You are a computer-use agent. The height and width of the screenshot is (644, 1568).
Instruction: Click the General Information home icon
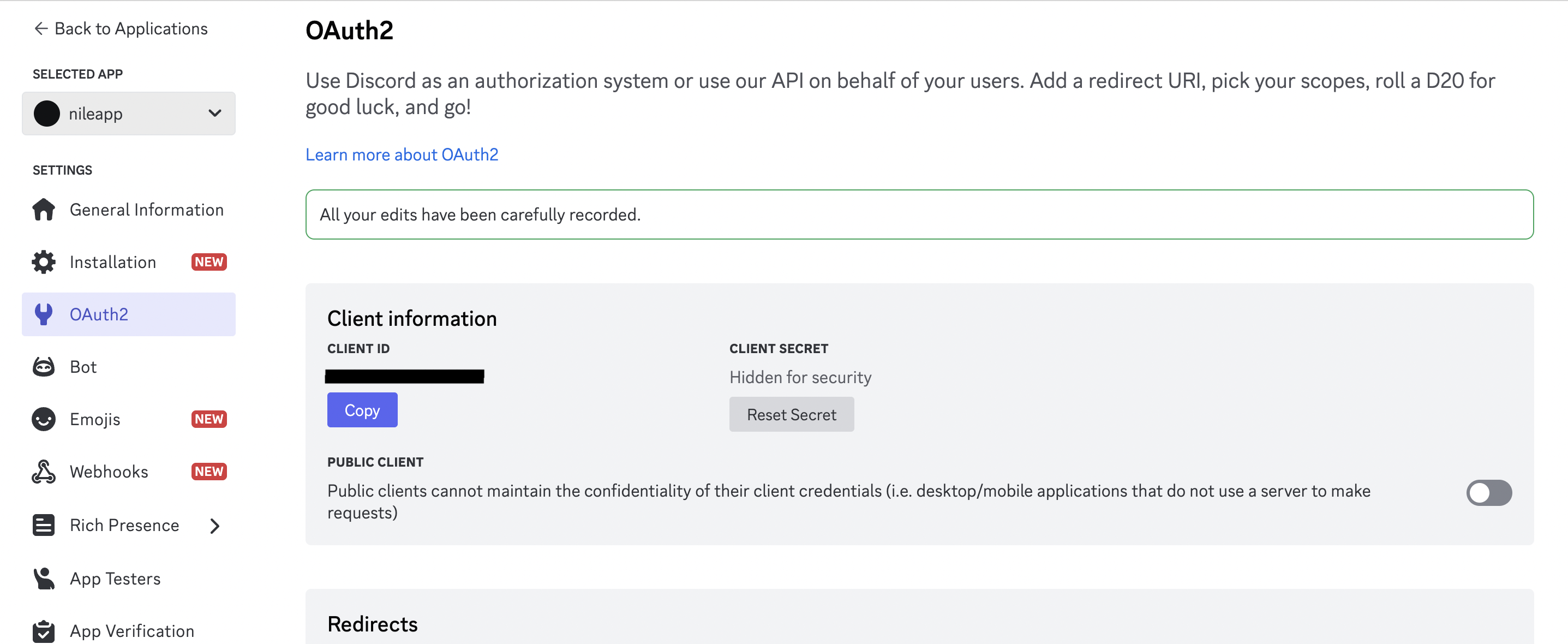click(x=44, y=210)
